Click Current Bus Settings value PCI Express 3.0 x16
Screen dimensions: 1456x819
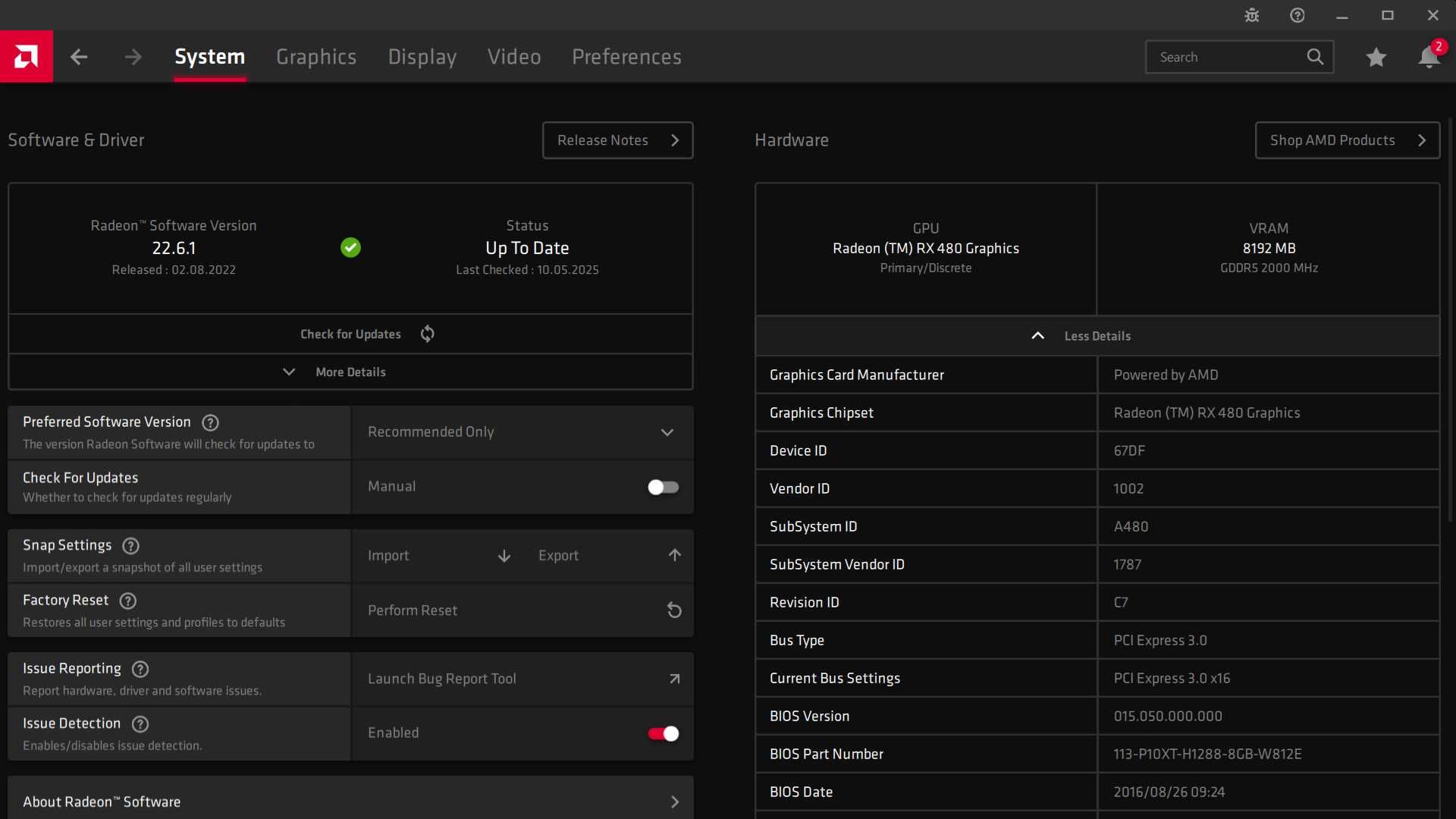(1172, 679)
